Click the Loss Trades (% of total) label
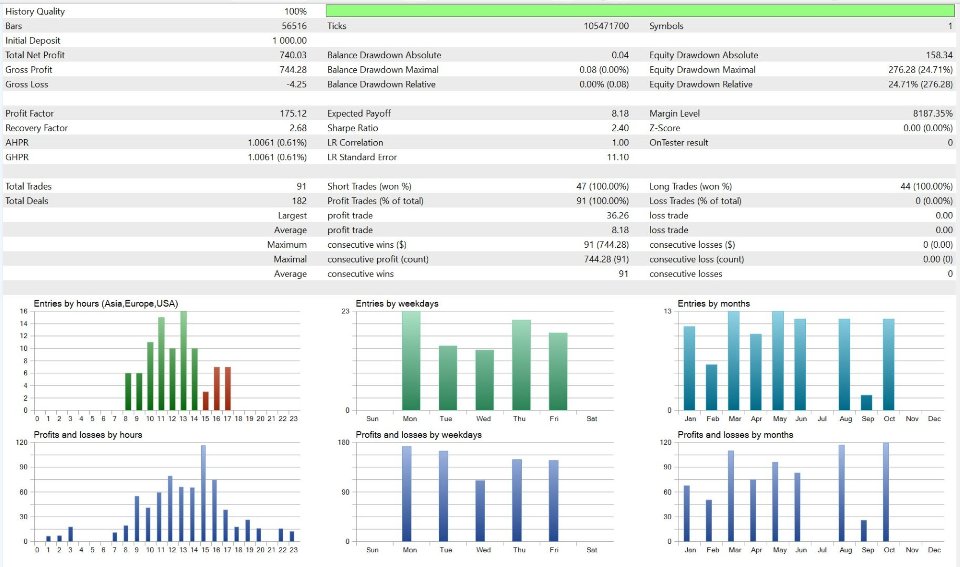The image size is (960, 567). click(695, 201)
